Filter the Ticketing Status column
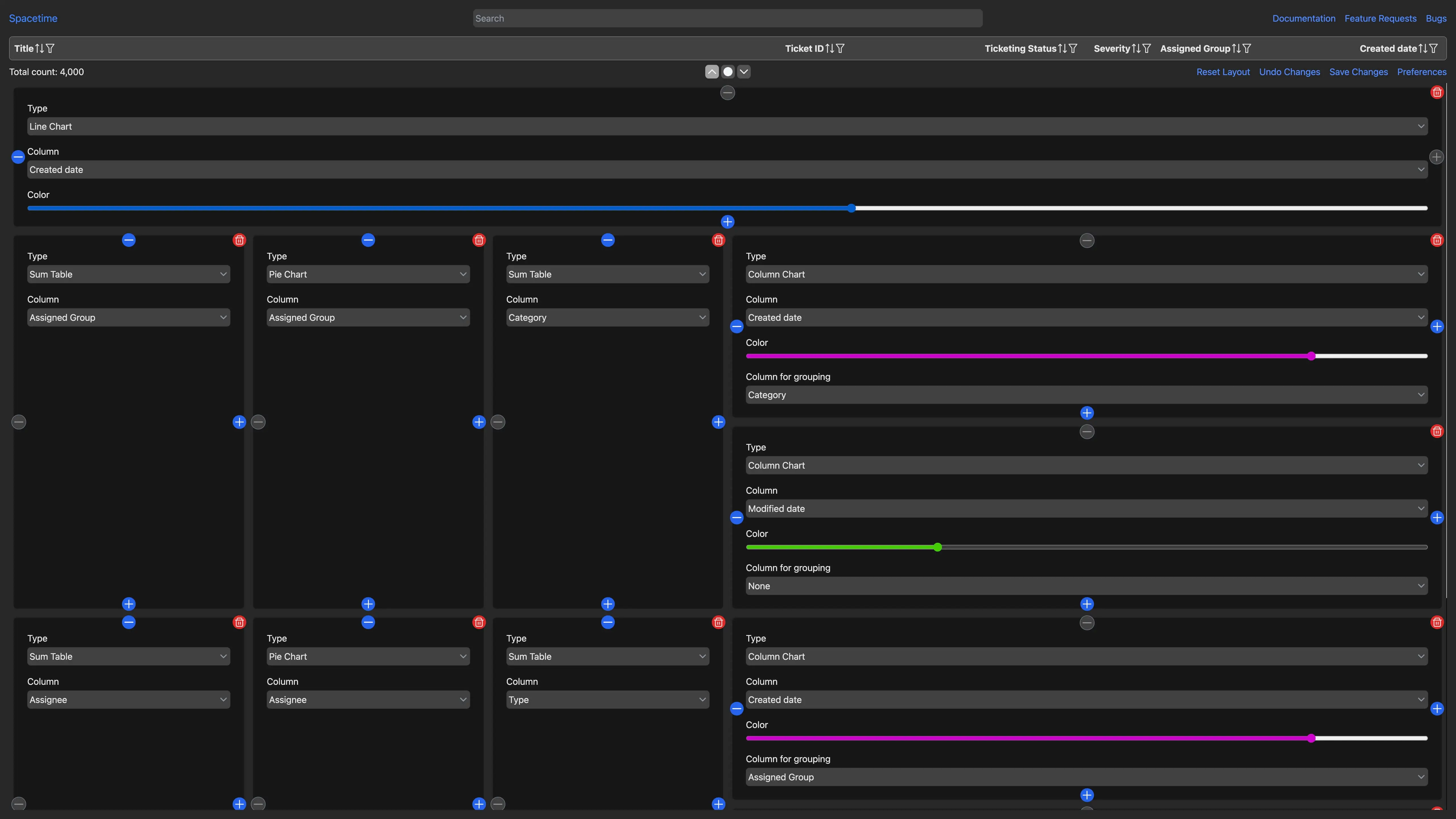The image size is (1456, 819). tap(1073, 49)
